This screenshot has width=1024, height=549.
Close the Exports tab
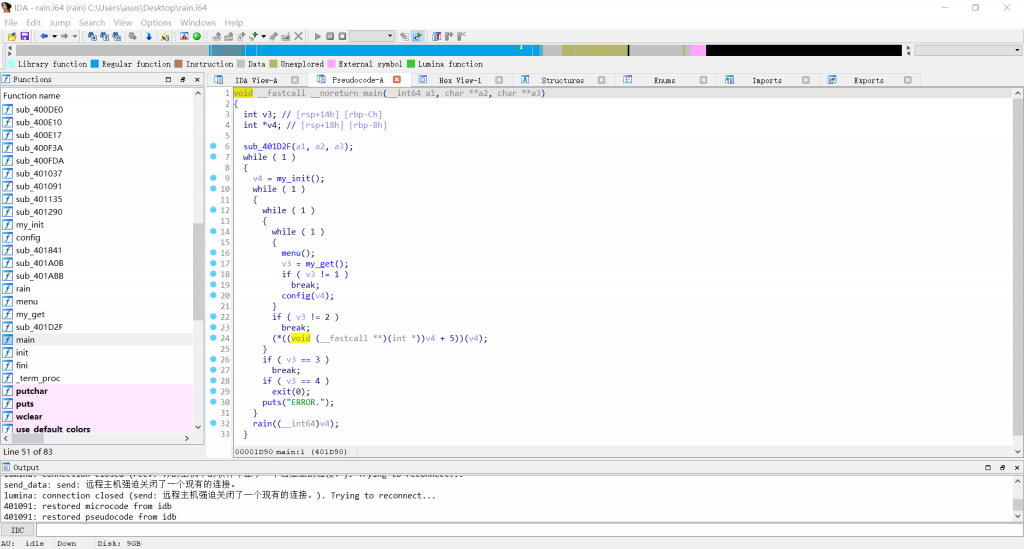tap(908, 80)
